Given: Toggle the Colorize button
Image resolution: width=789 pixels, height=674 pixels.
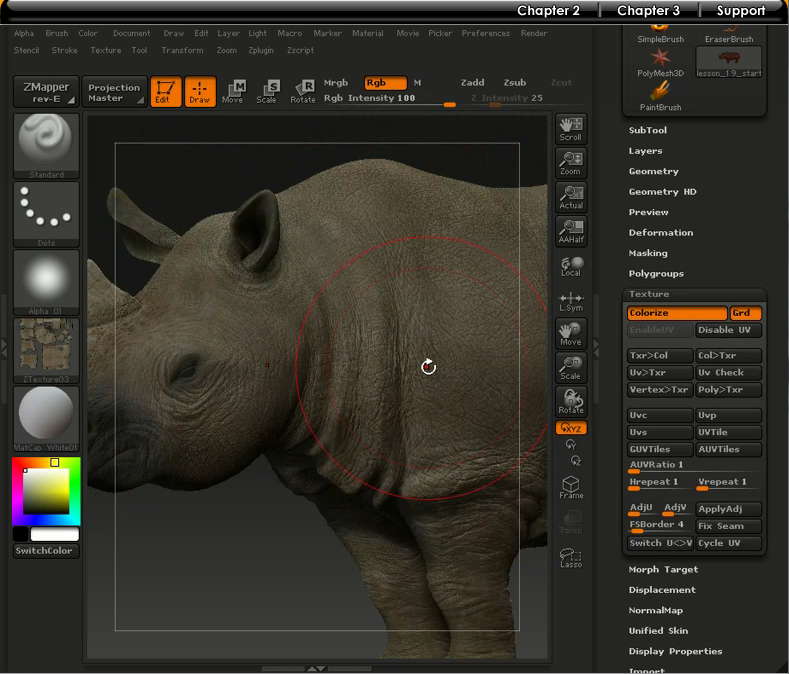Looking at the screenshot, I should click(x=676, y=313).
